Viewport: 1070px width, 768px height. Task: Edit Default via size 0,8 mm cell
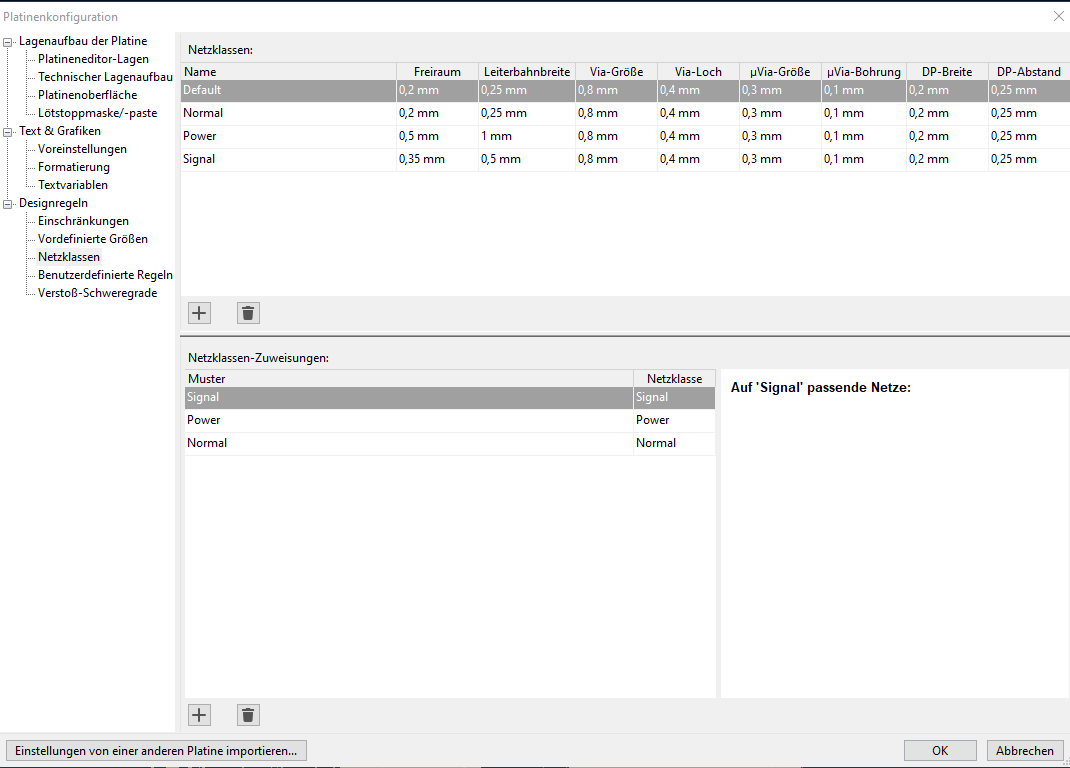[616, 90]
